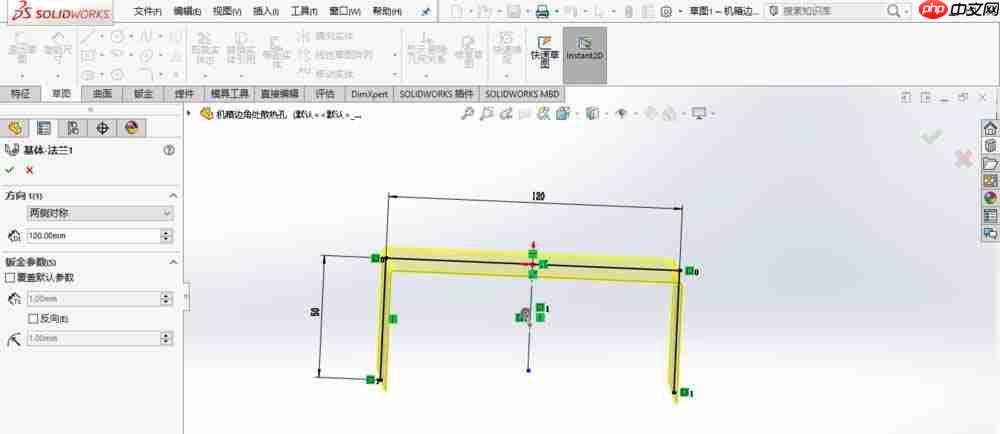Open the search type dropdown arrow
Viewport: 1000px width, 434px height.
[907, 11]
